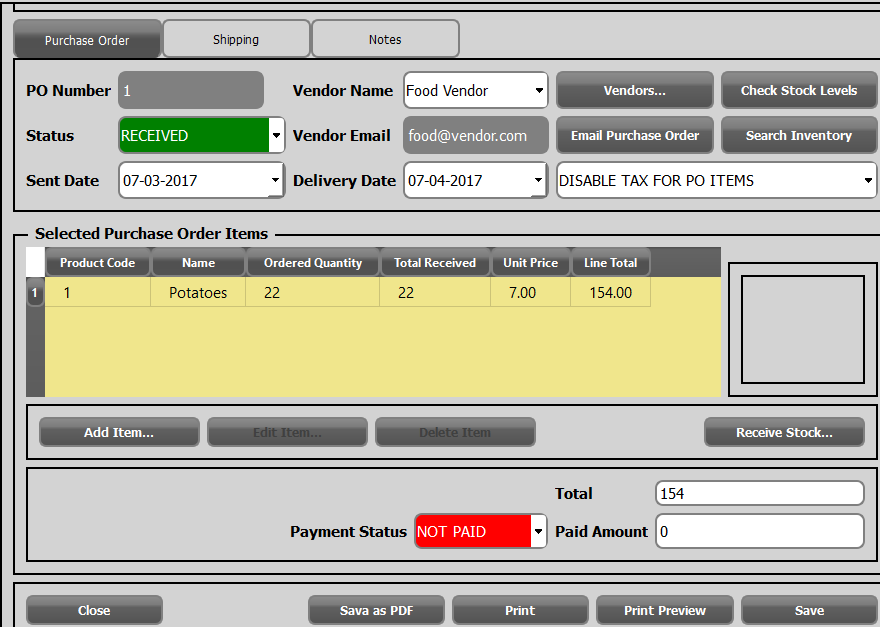Open the Notes tab
The height and width of the screenshot is (627, 880).
(x=385, y=40)
